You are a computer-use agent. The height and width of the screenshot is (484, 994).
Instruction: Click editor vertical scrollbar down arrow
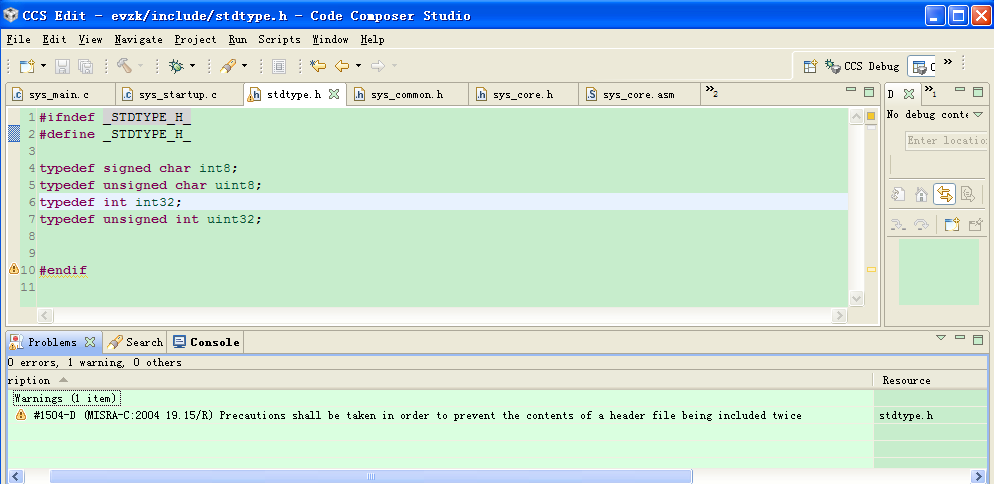[x=856, y=298]
